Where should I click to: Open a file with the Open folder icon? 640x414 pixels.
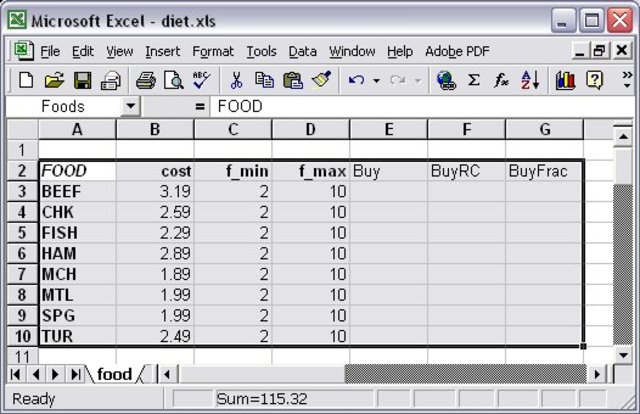(54, 80)
